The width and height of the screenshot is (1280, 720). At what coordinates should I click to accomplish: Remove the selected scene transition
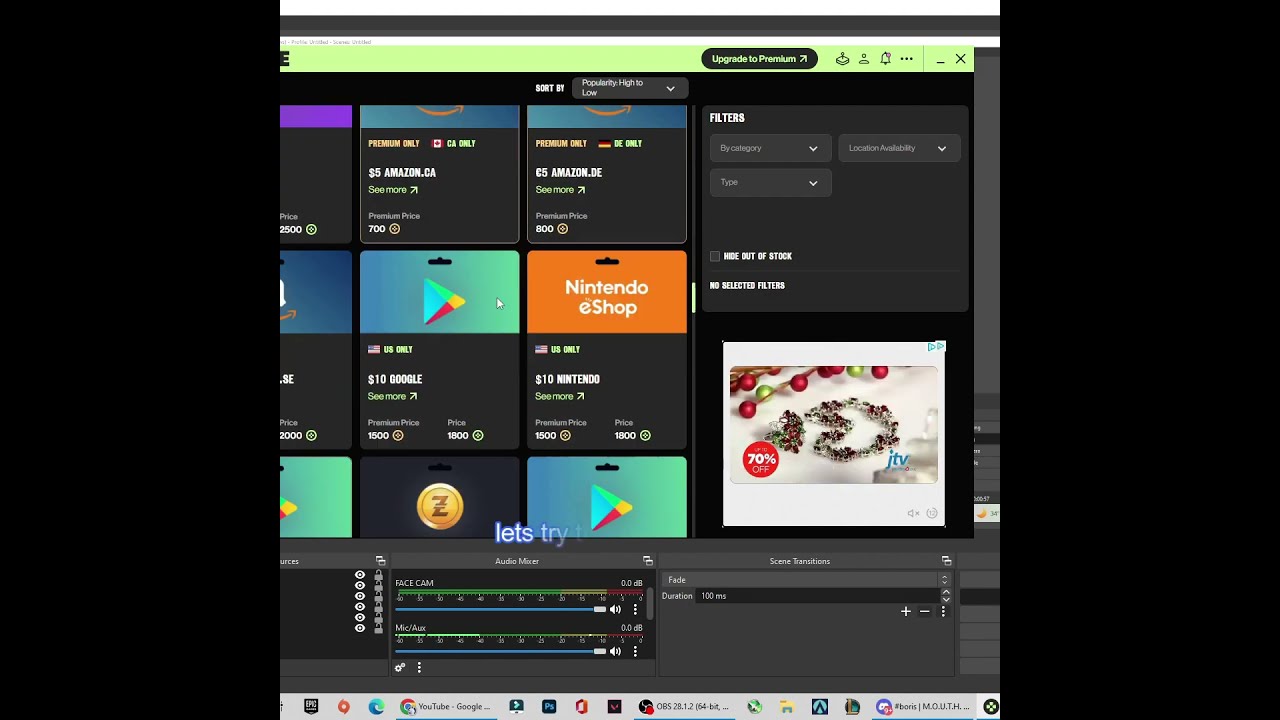[924, 611]
